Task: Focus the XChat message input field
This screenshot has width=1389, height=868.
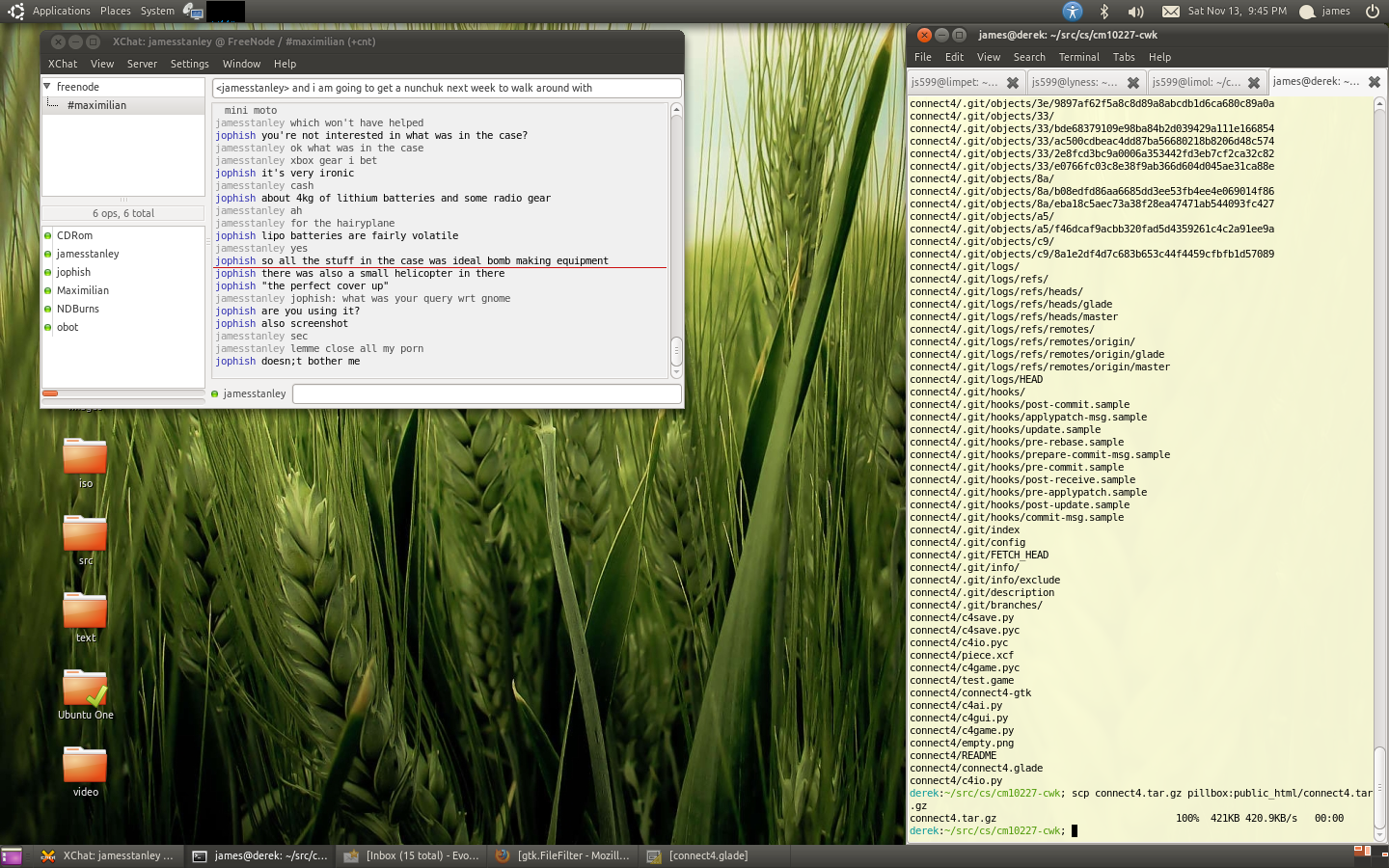Action: point(486,393)
